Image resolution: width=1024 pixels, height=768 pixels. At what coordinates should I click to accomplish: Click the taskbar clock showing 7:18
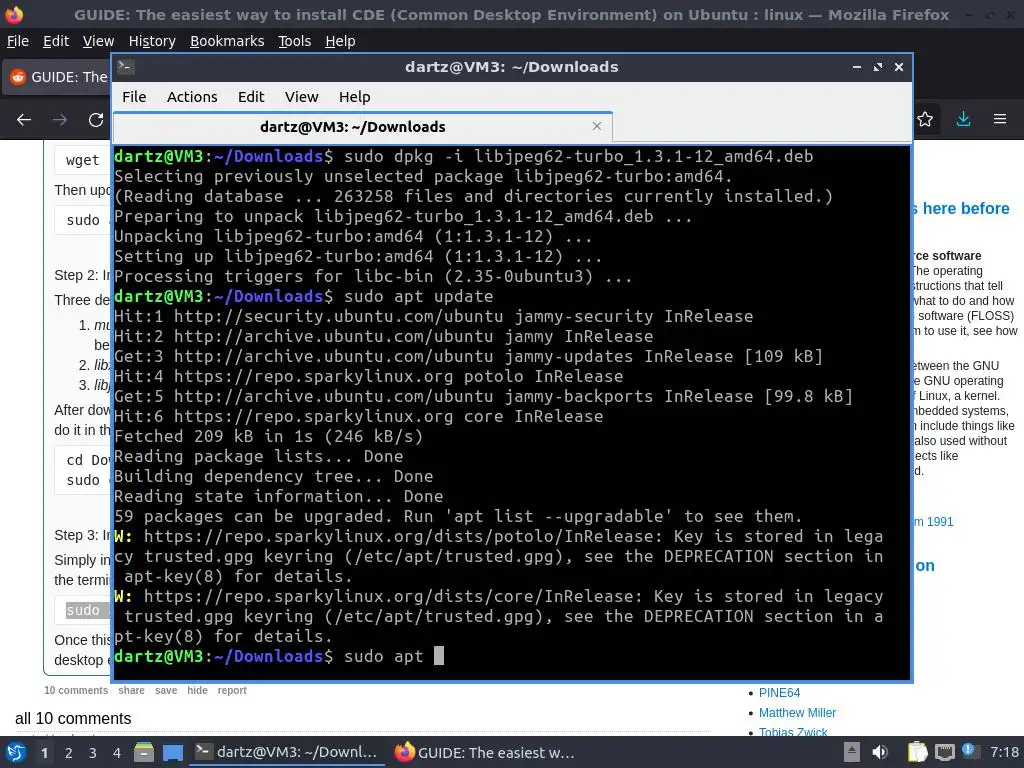point(1004,752)
